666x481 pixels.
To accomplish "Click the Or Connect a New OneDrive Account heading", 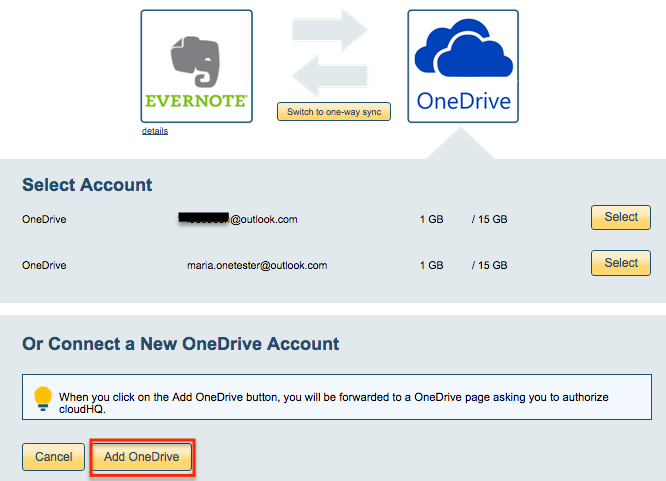I will [181, 344].
